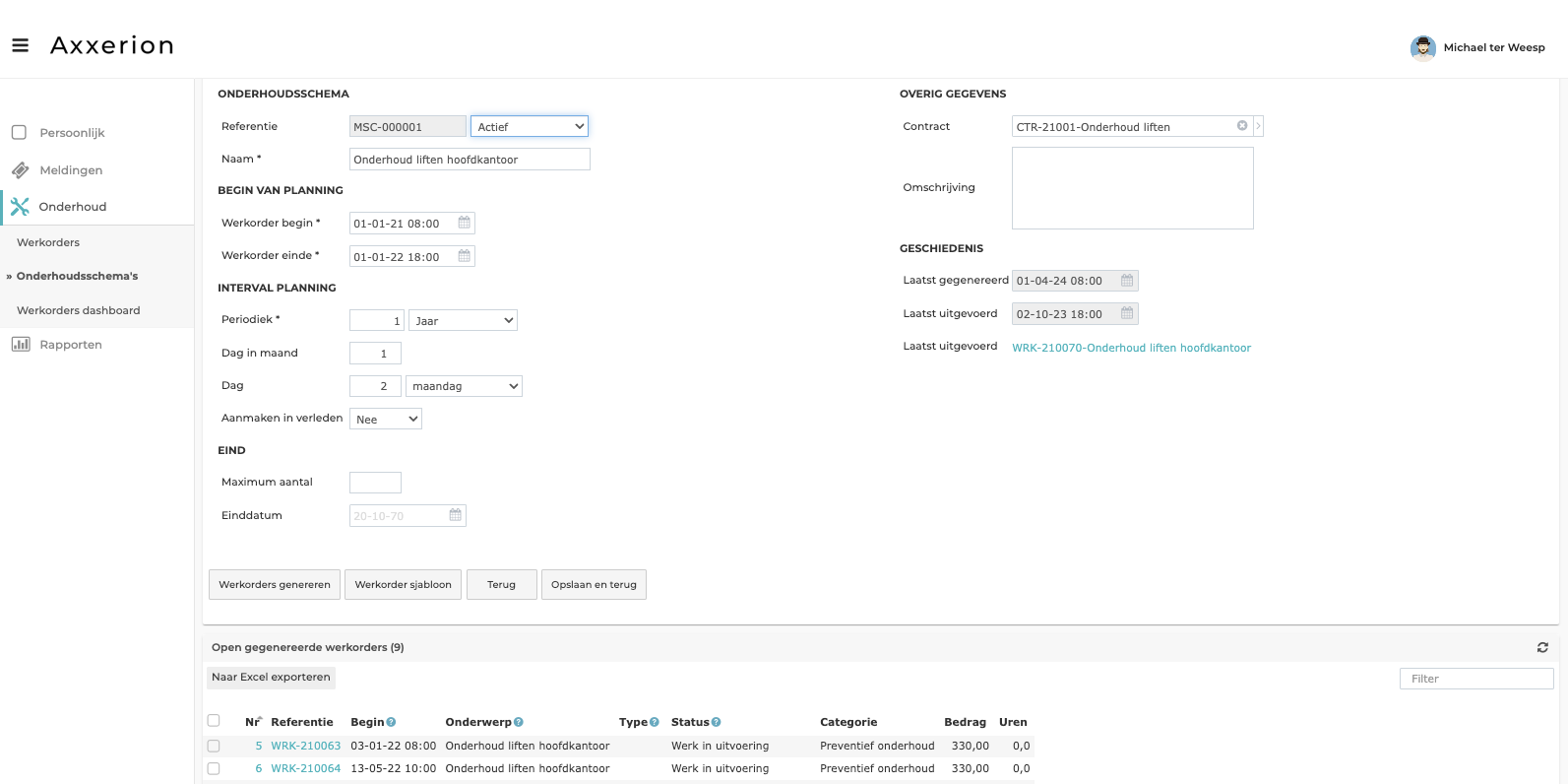Click the Status column help icon
1568x784 pixels.
tap(716, 722)
